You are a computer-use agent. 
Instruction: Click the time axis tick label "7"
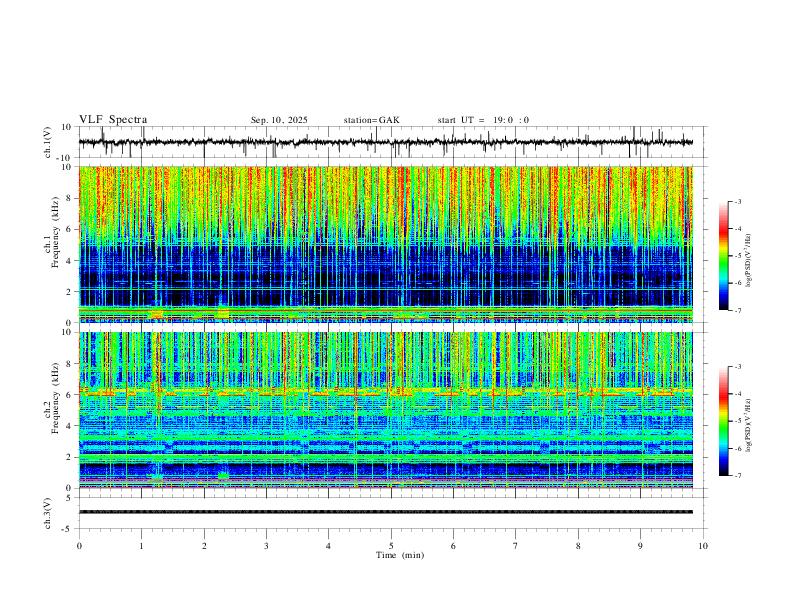click(x=516, y=546)
